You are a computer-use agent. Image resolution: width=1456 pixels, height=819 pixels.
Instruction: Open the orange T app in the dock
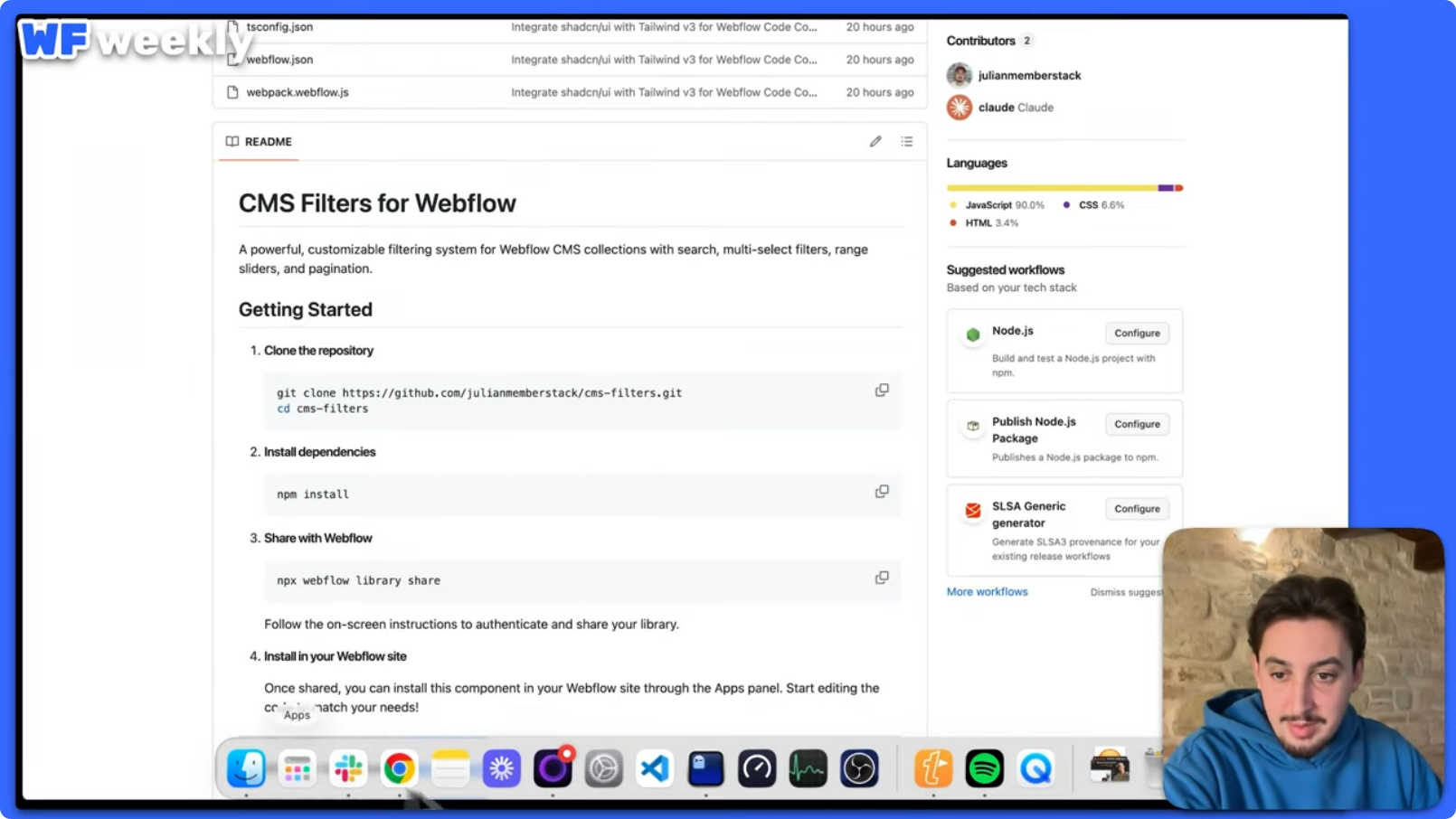pos(933,768)
